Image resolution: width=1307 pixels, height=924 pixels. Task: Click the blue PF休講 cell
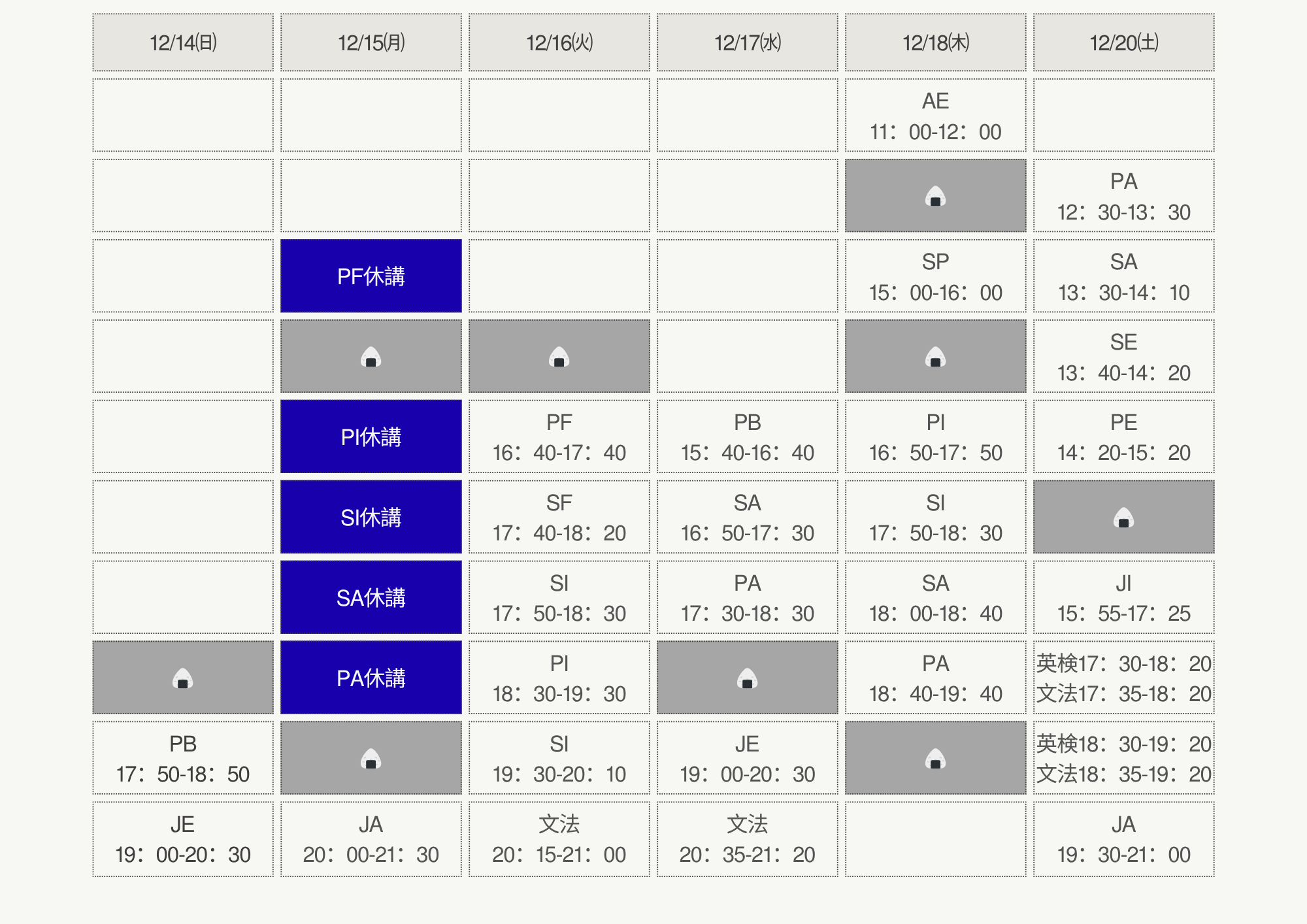[371, 276]
